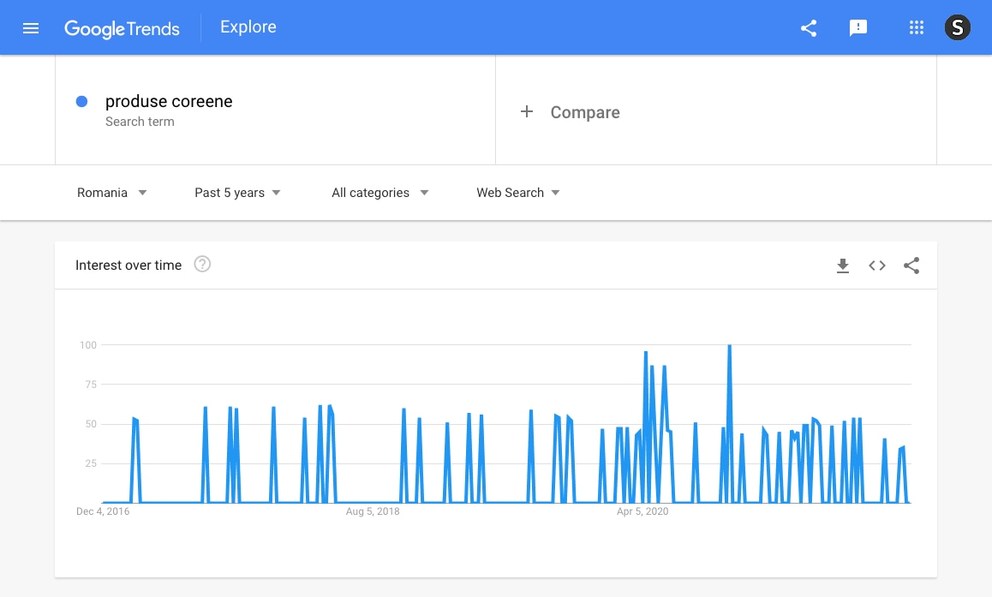Open the send feedback icon
The width and height of the screenshot is (992, 597).
pyautogui.click(x=858, y=28)
